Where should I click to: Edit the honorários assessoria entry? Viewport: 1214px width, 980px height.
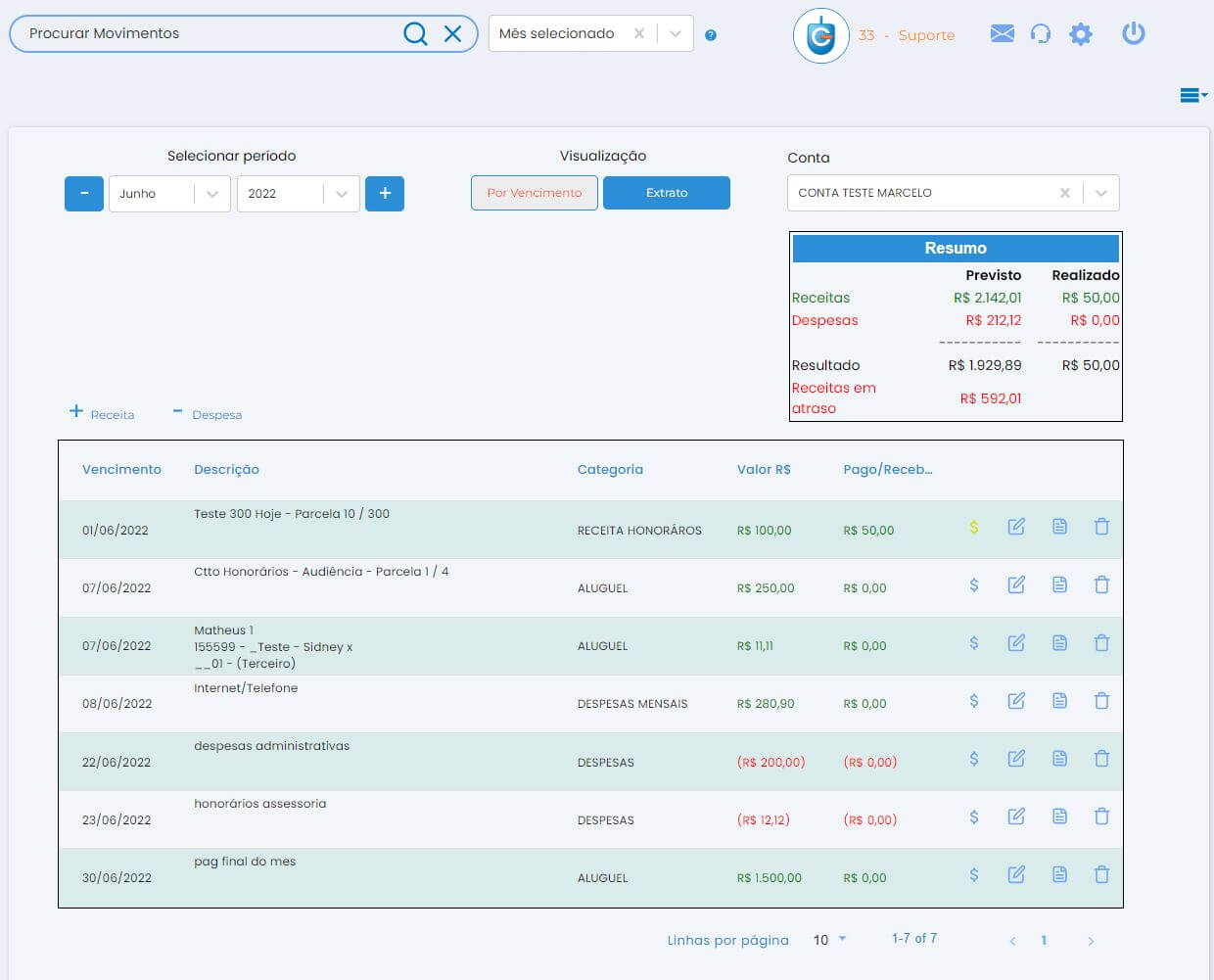1016,816
